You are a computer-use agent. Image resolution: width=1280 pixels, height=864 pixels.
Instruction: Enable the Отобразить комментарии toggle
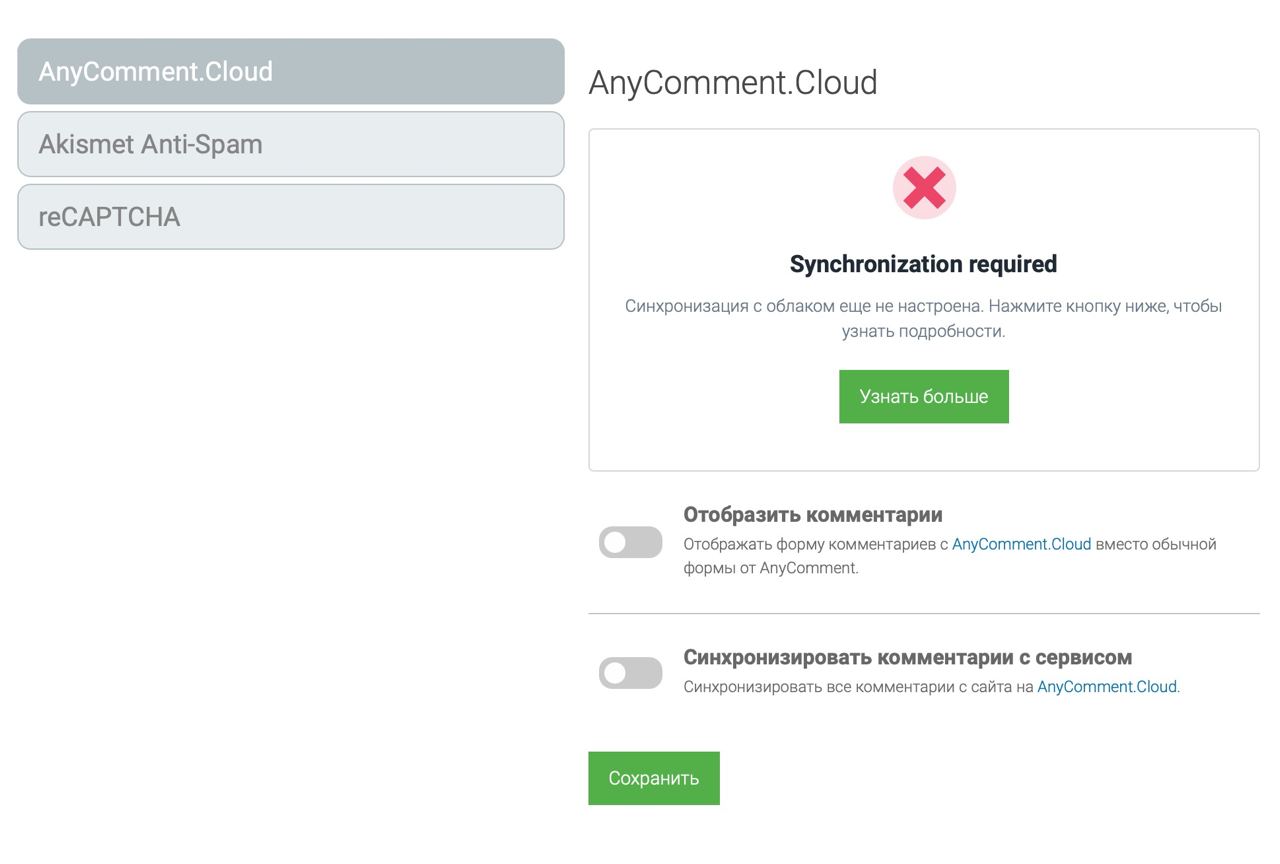click(x=630, y=542)
